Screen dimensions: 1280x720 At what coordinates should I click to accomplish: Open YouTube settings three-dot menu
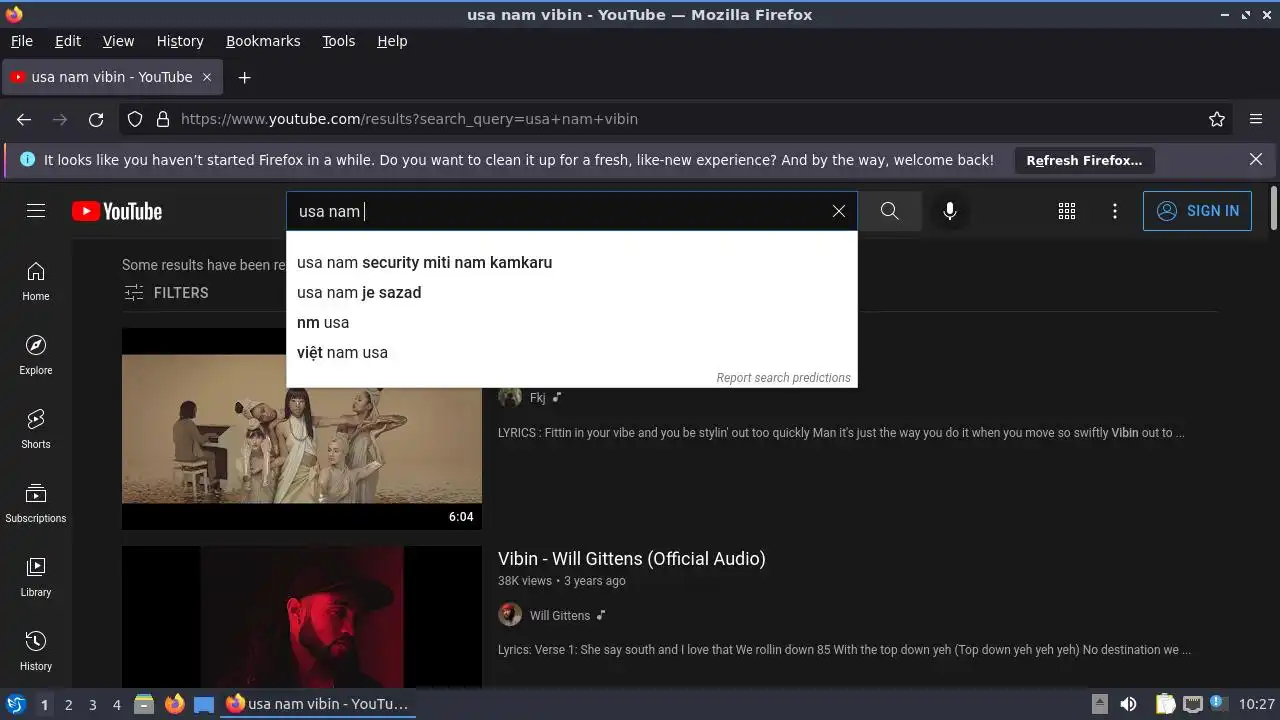click(1115, 211)
